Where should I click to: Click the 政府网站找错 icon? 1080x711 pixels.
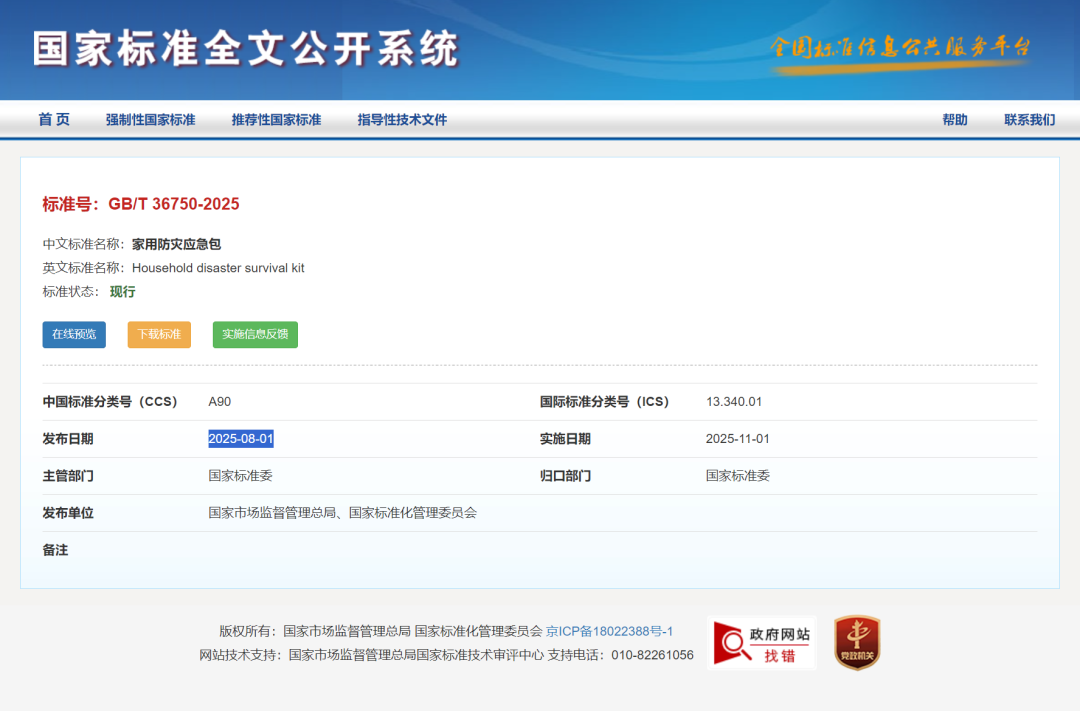(x=762, y=643)
